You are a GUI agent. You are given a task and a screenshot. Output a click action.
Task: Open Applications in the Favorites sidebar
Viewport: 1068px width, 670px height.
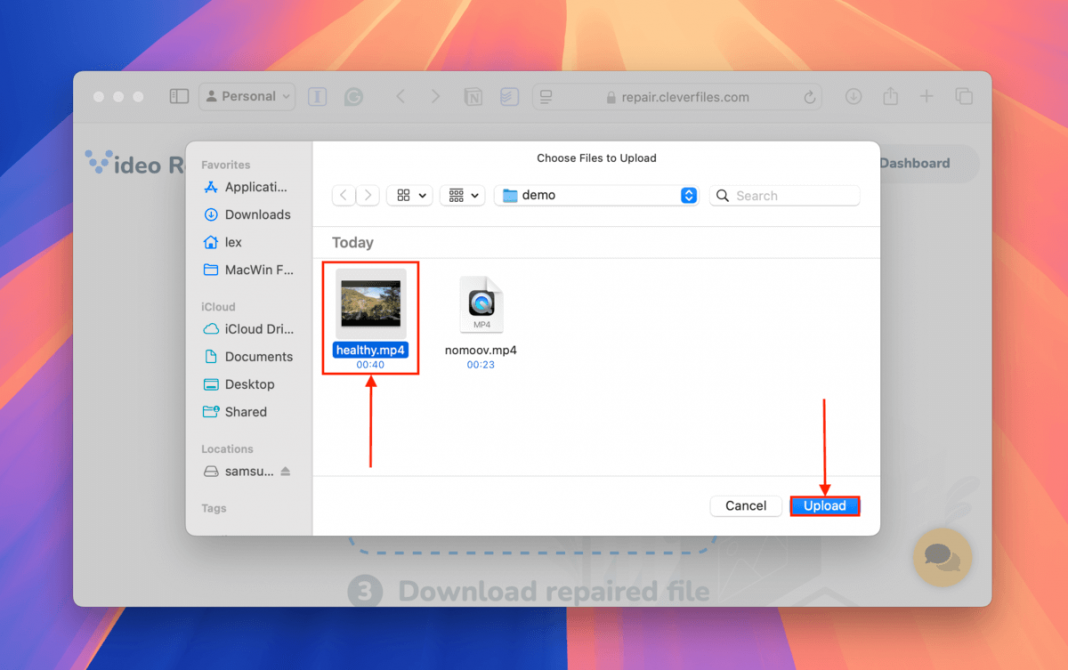[255, 187]
